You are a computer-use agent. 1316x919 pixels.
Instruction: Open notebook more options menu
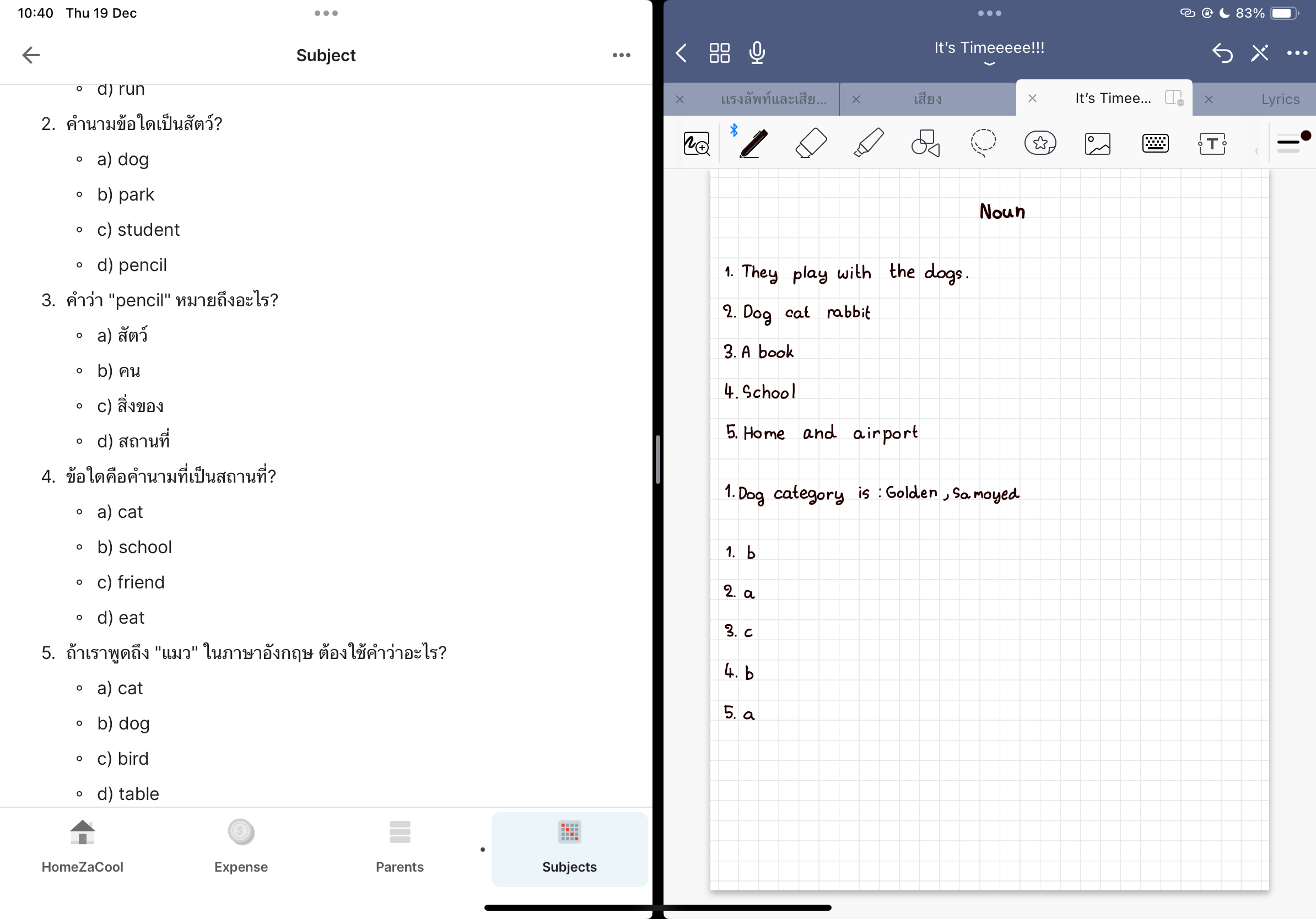tap(1297, 53)
